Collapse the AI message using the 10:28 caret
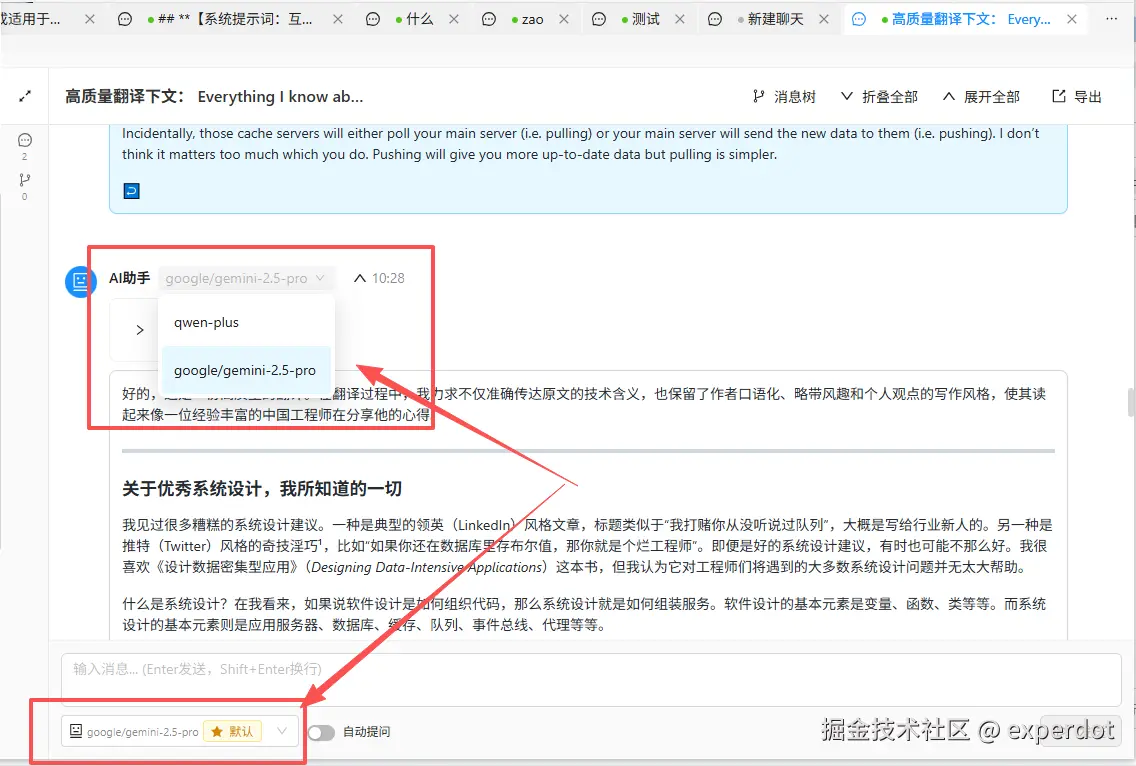This screenshot has height=766, width=1136. pyautogui.click(x=359, y=278)
